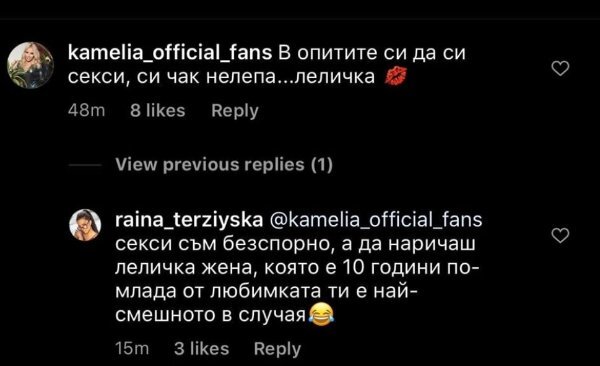Click the laughing tears emoji
The image size is (600, 366).
(x=320, y=315)
